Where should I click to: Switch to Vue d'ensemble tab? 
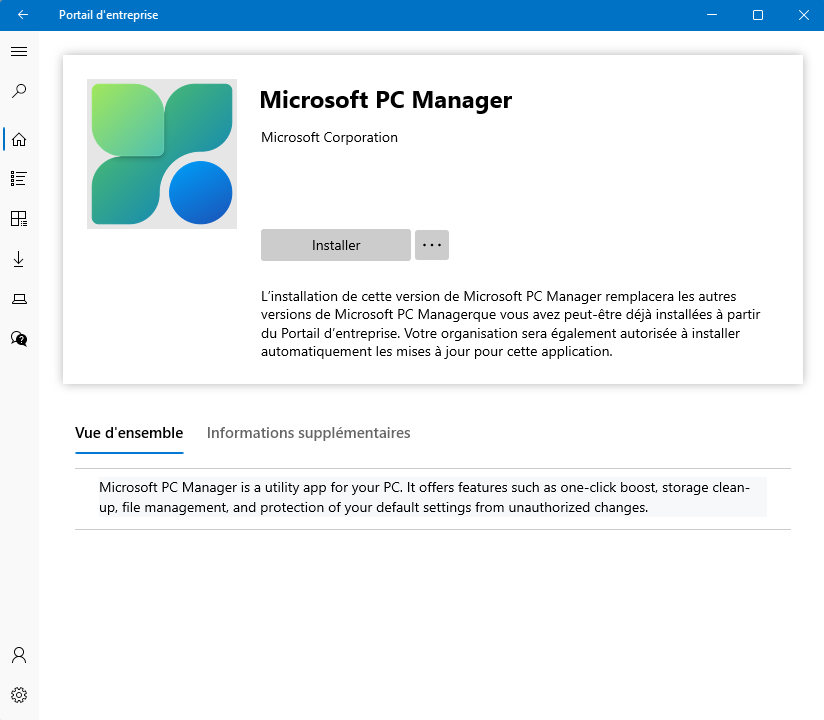tap(129, 433)
